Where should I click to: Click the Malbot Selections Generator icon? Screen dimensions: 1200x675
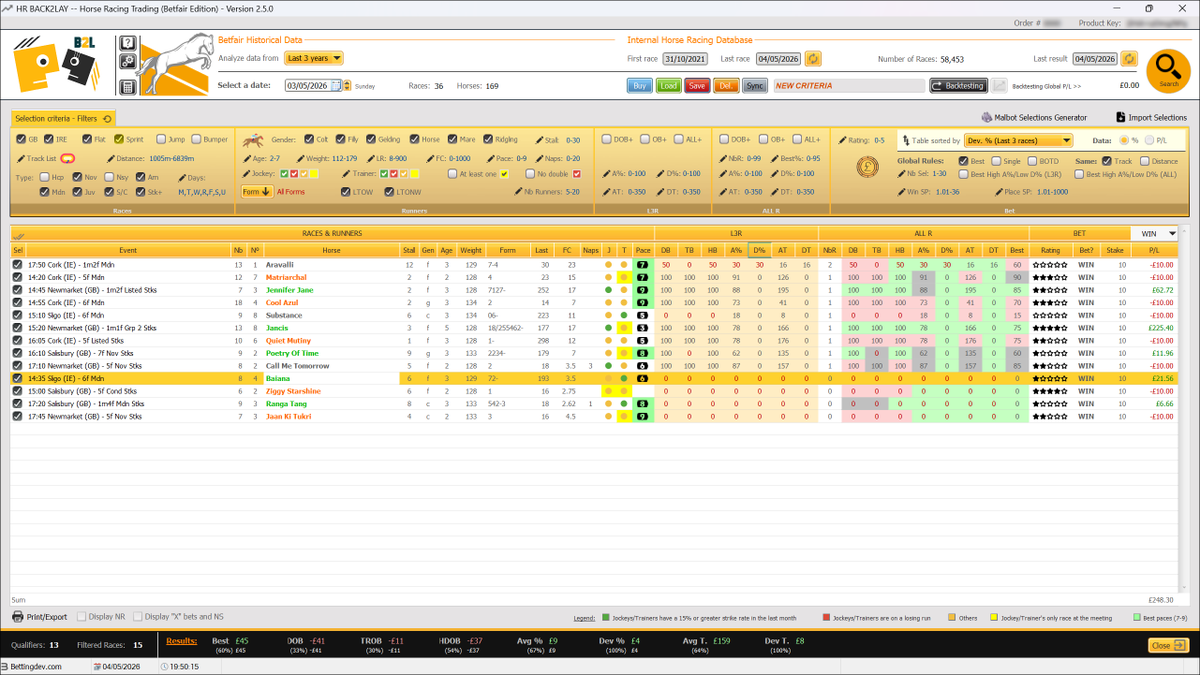986,118
